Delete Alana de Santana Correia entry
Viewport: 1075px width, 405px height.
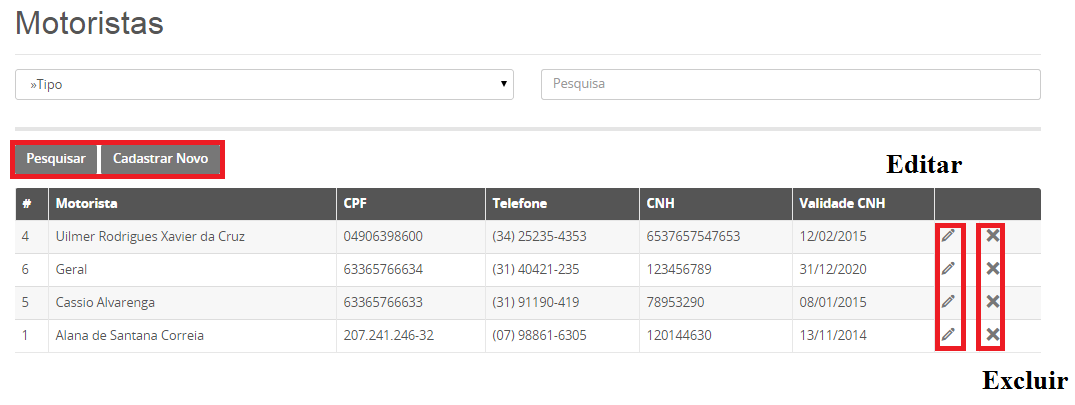coord(993,334)
